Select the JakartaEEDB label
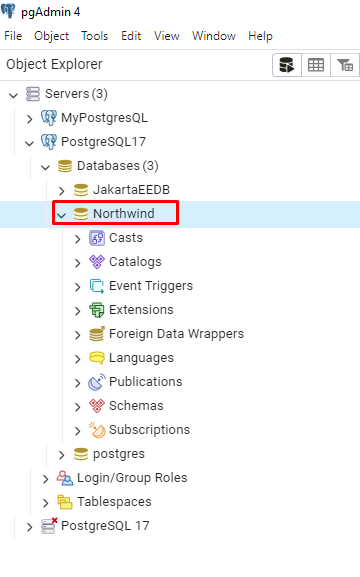The width and height of the screenshot is (360, 577). tap(131, 190)
